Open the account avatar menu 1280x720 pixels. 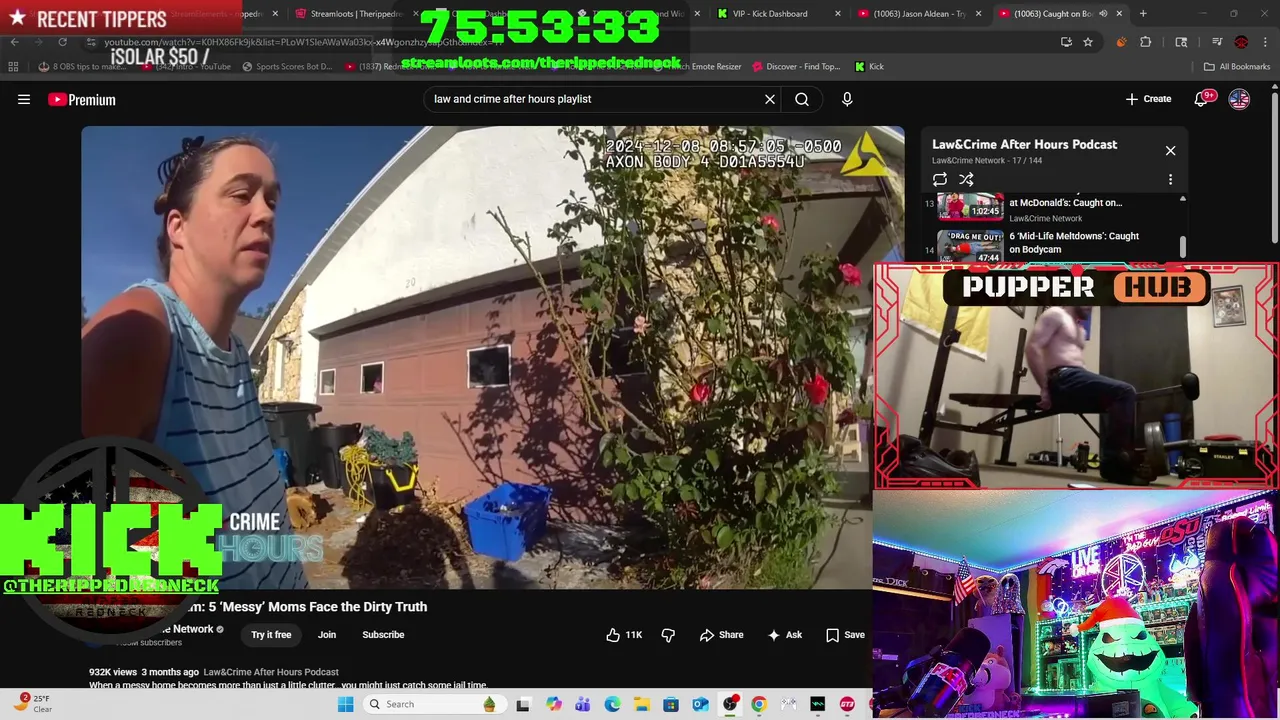tap(1239, 99)
